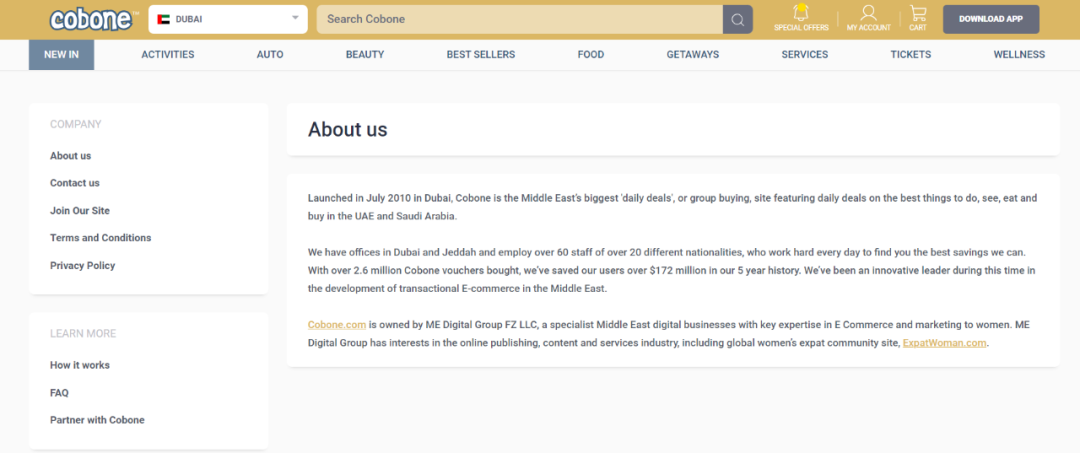The height and width of the screenshot is (453, 1080).
Task: Browse the Getaways category
Action: click(693, 55)
